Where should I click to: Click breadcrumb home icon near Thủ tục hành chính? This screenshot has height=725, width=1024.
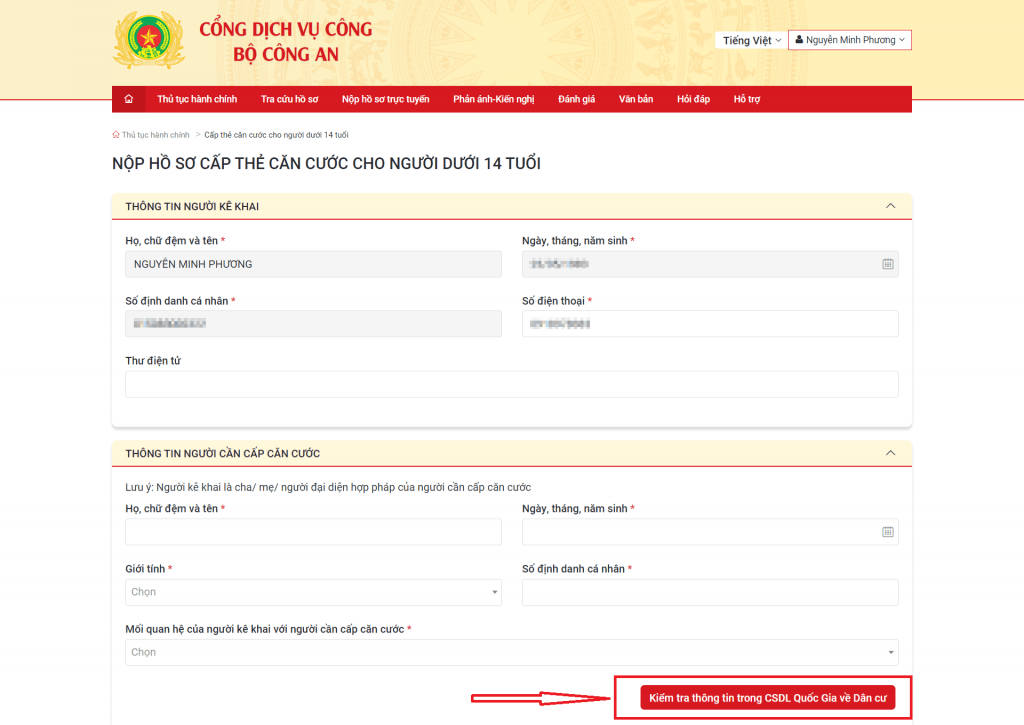[116, 135]
